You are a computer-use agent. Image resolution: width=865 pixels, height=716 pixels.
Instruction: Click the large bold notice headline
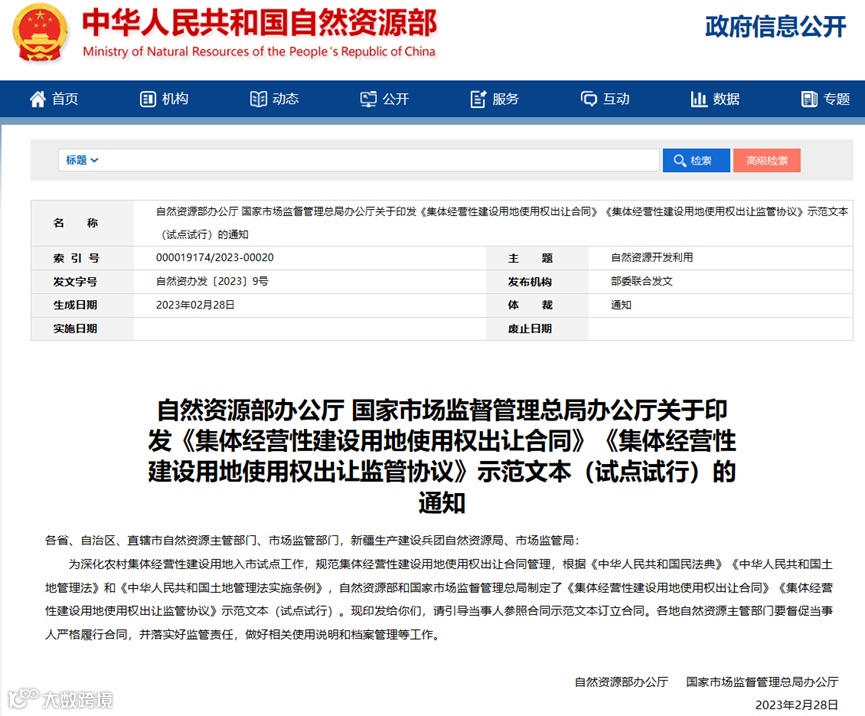point(441,456)
